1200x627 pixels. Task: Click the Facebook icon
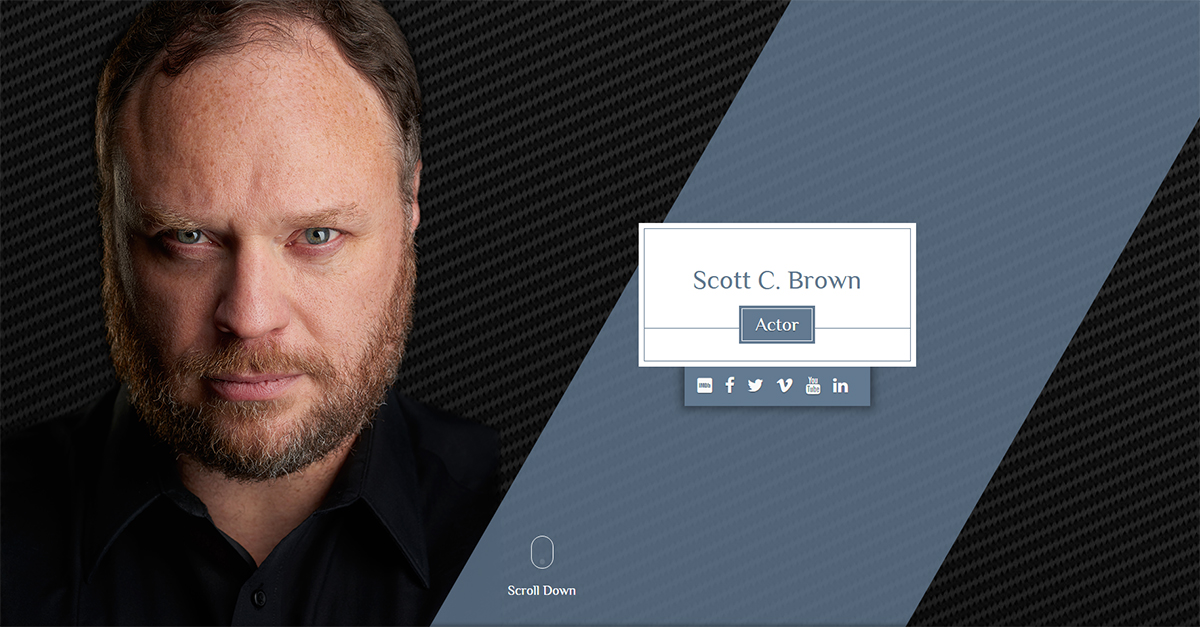[730, 385]
